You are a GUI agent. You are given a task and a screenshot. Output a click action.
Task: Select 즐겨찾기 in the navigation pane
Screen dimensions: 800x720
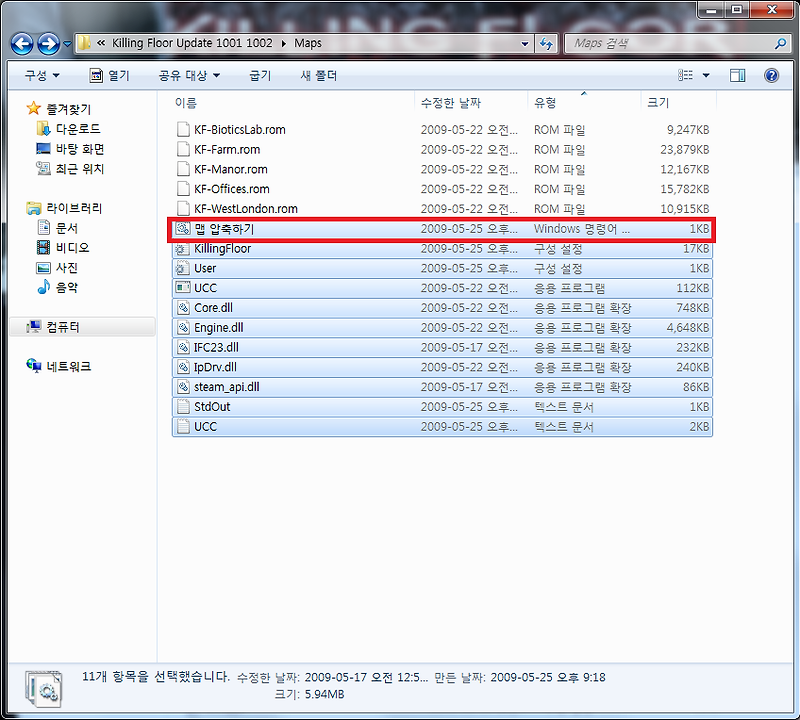(68, 109)
